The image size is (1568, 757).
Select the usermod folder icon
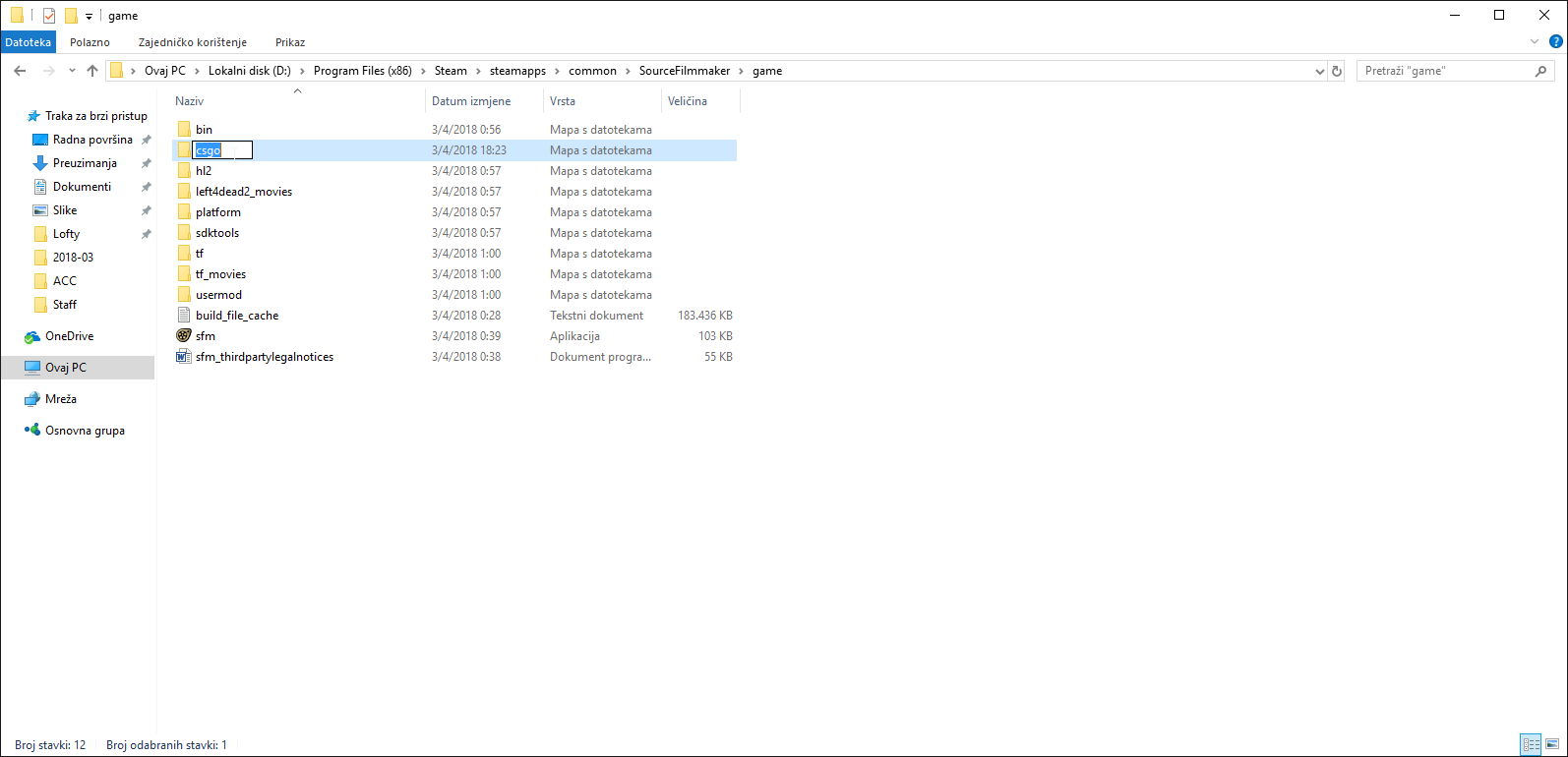pos(184,294)
